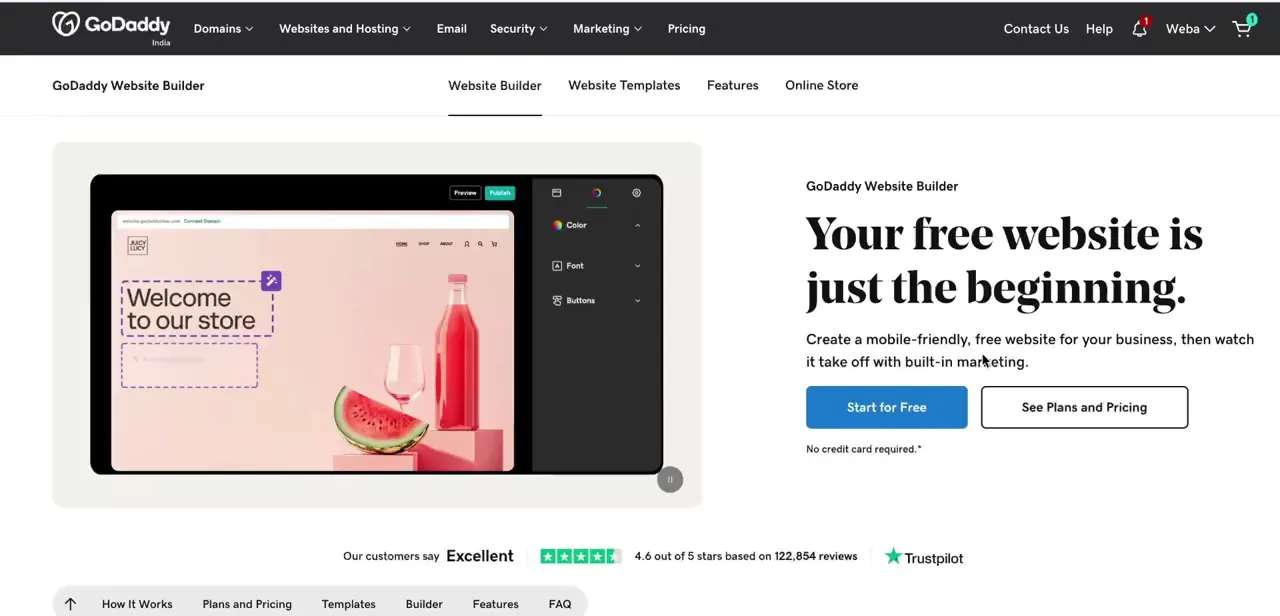This screenshot has height=616, width=1280.
Task: Open the Contact Us link
Action: click(1036, 29)
